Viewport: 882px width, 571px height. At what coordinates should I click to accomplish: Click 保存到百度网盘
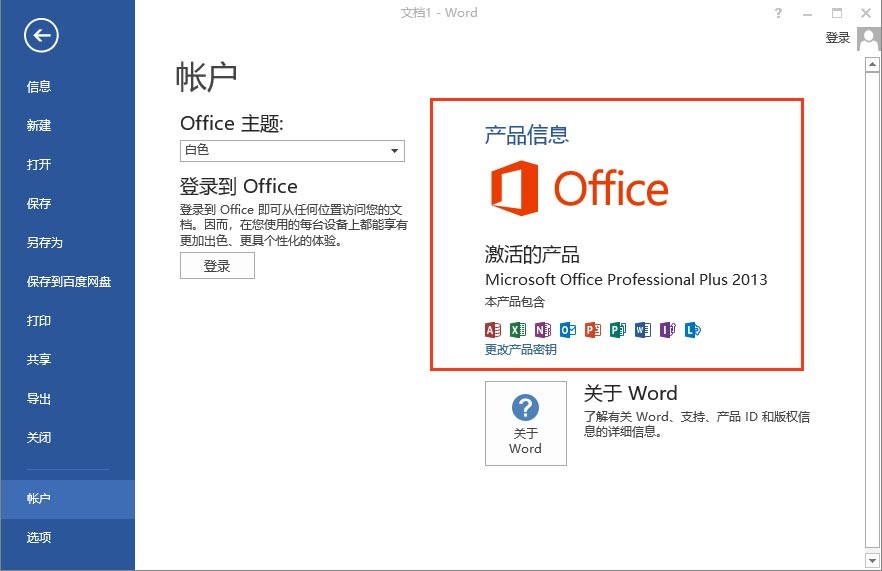tap(68, 281)
